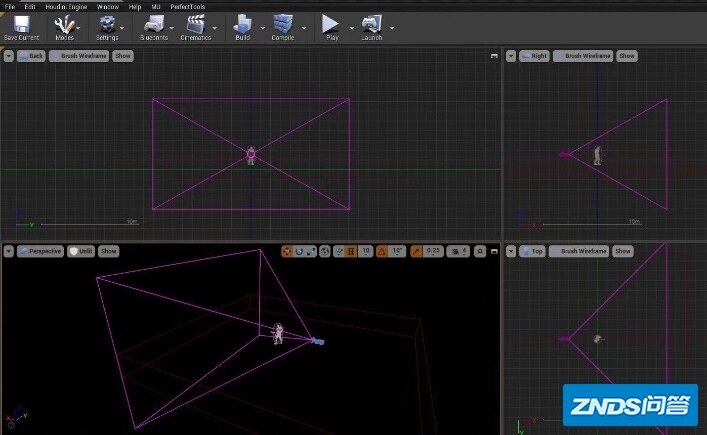Click Show button in Perspective viewport
The image size is (707, 435).
pos(109,251)
